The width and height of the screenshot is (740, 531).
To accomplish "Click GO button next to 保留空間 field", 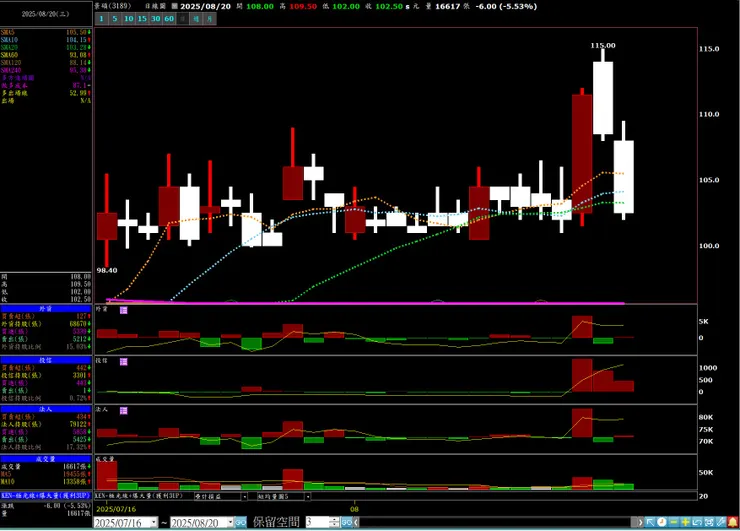I will click(347, 523).
